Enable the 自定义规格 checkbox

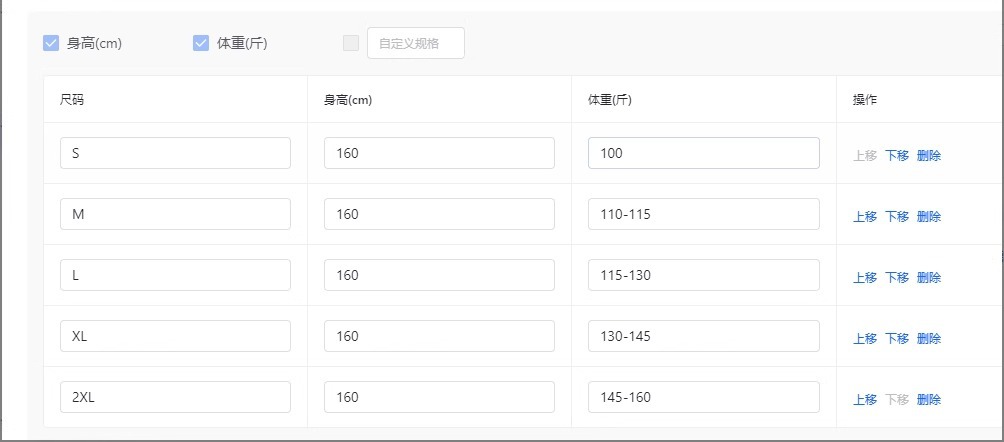[351, 43]
